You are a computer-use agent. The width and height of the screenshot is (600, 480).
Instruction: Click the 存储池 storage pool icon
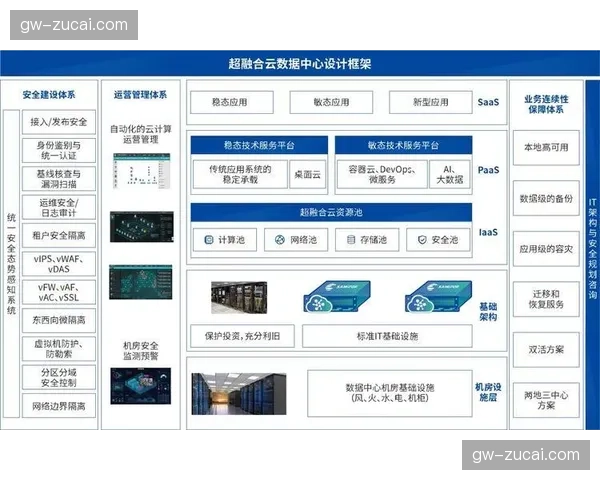351,240
